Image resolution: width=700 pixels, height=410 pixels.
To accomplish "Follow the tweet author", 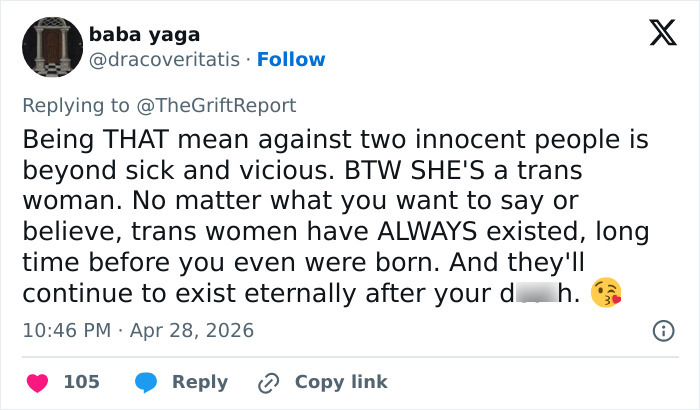I will pos(291,60).
